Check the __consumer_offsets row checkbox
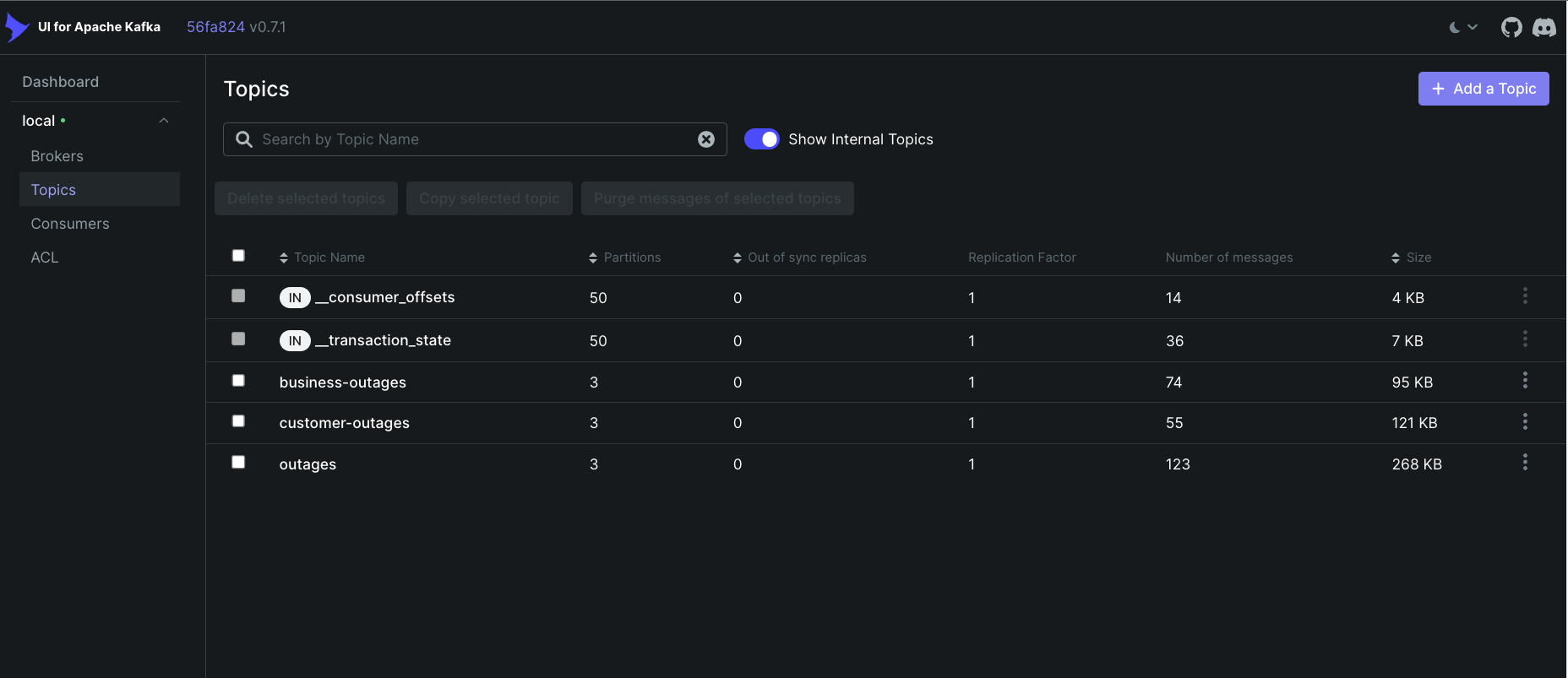 pyautogui.click(x=238, y=296)
